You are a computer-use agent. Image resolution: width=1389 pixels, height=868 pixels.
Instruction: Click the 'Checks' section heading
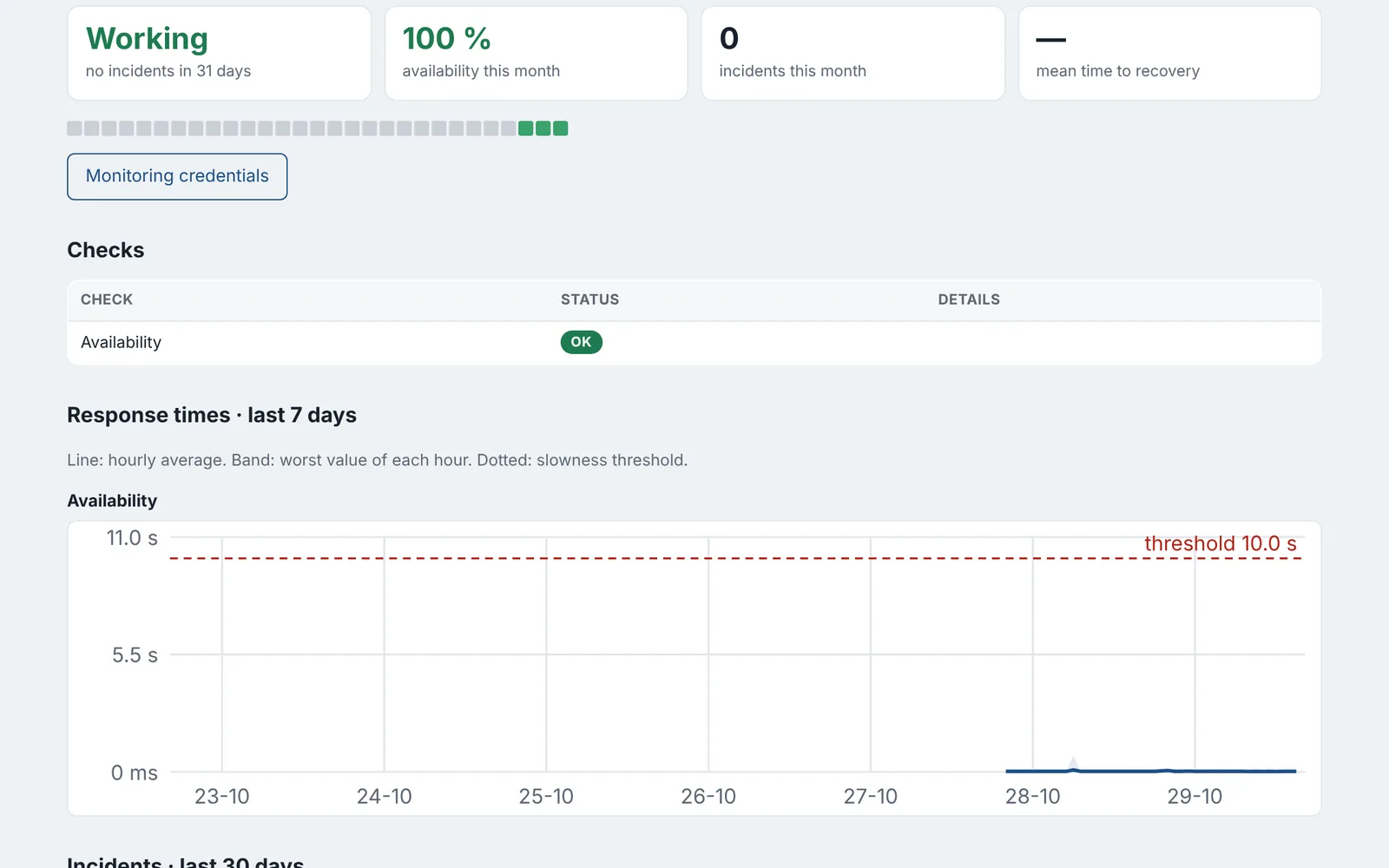(x=106, y=250)
